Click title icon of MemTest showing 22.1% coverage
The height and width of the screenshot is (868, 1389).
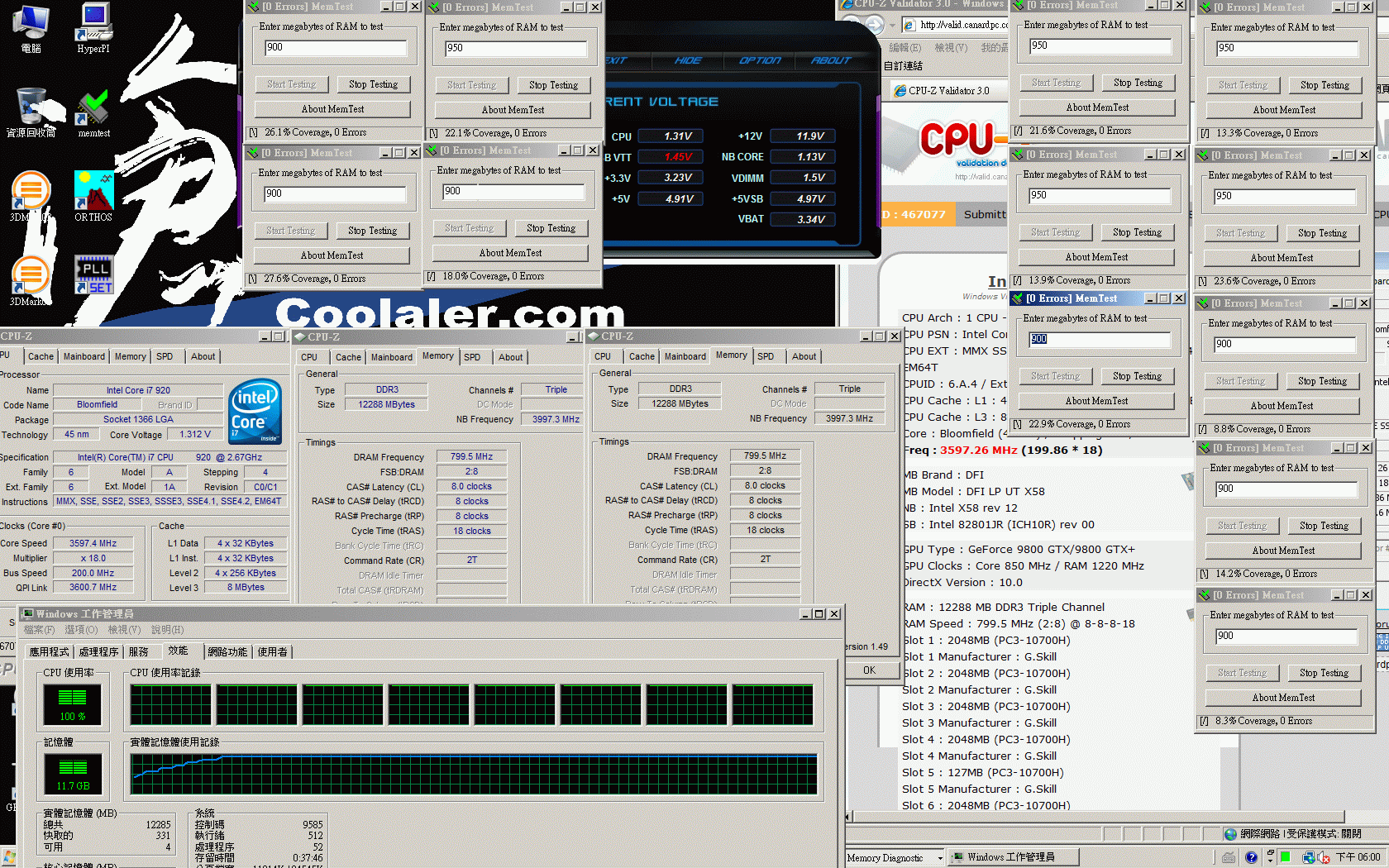tap(433, 7)
